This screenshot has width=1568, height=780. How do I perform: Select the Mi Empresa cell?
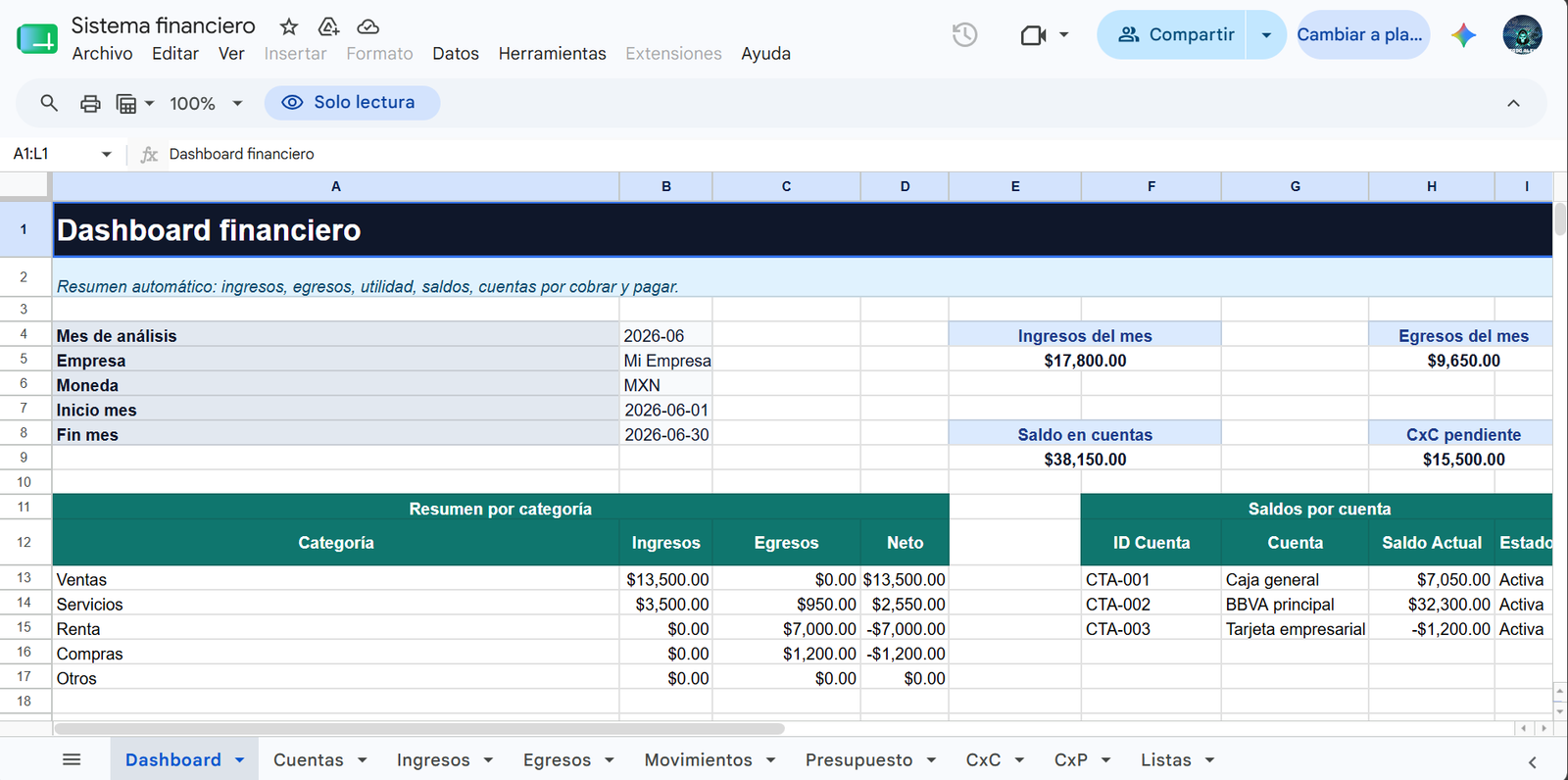click(x=665, y=360)
